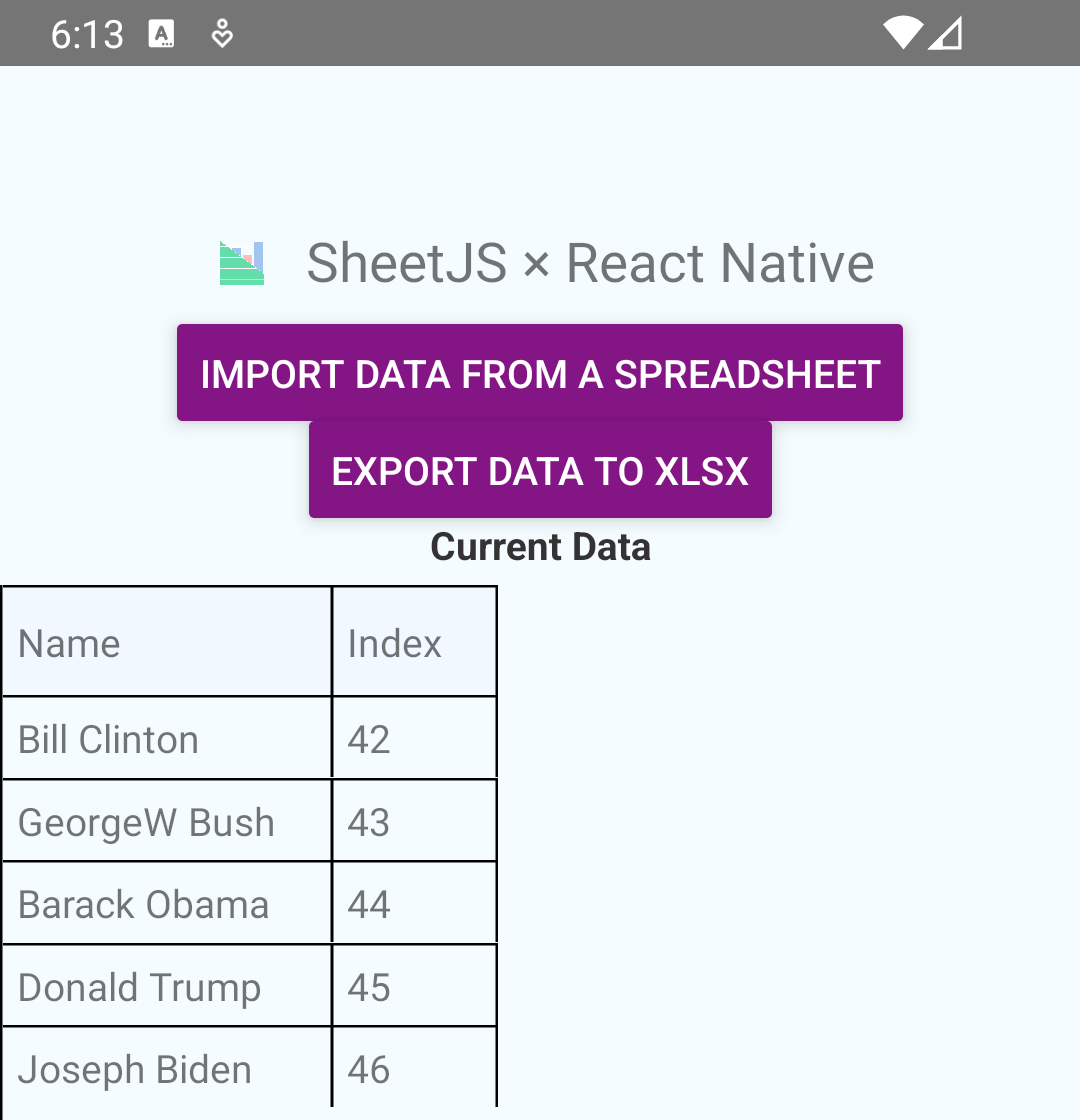Click index value 42 next to Bill Clinton
This screenshot has height=1120, width=1080.
pyautogui.click(x=369, y=739)
